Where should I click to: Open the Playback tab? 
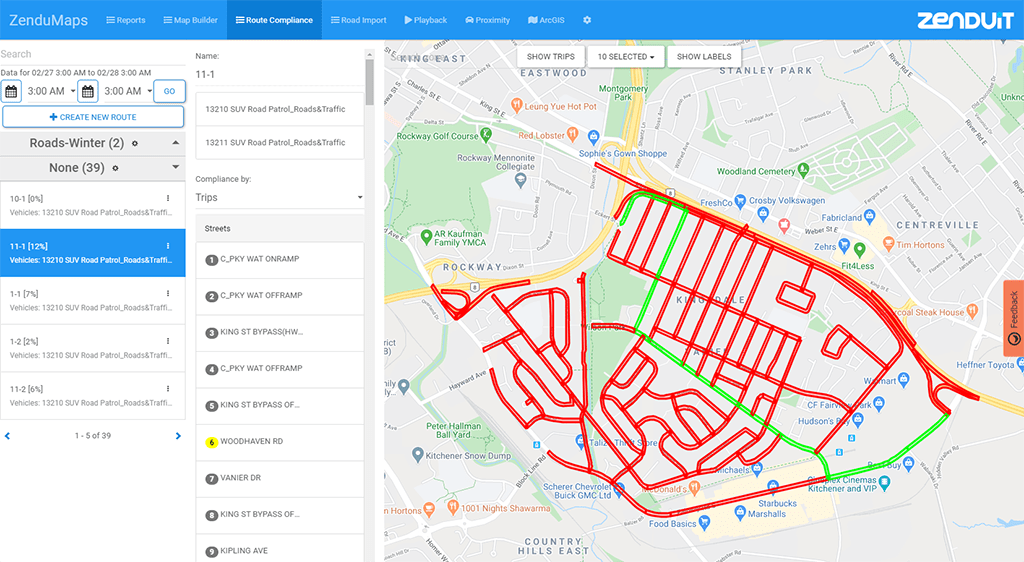426,20
